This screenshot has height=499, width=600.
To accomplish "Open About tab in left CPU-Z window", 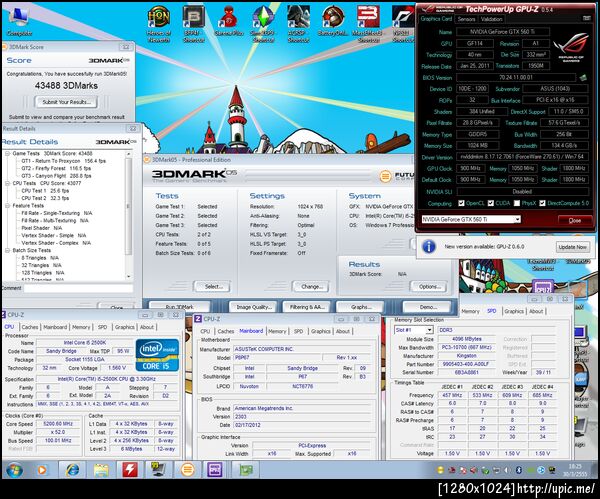I will pos(147,327).
